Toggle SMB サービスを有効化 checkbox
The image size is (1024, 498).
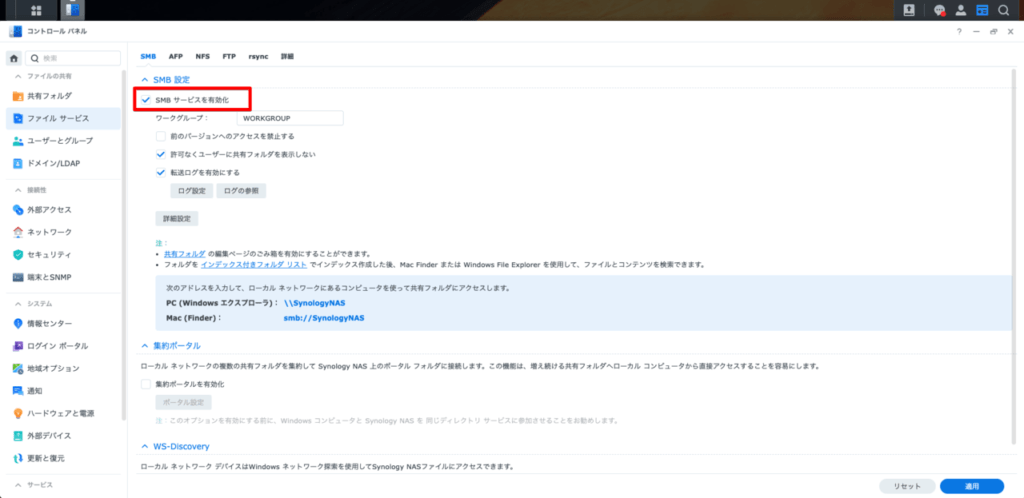146,100
